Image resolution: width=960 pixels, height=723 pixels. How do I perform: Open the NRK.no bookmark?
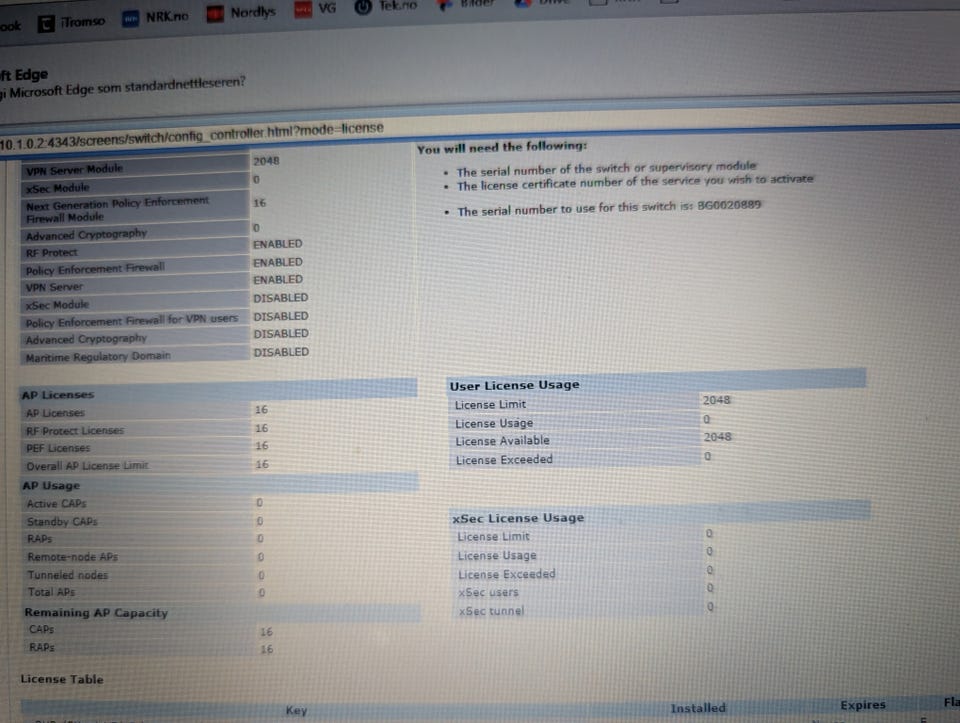pos(155,17)
